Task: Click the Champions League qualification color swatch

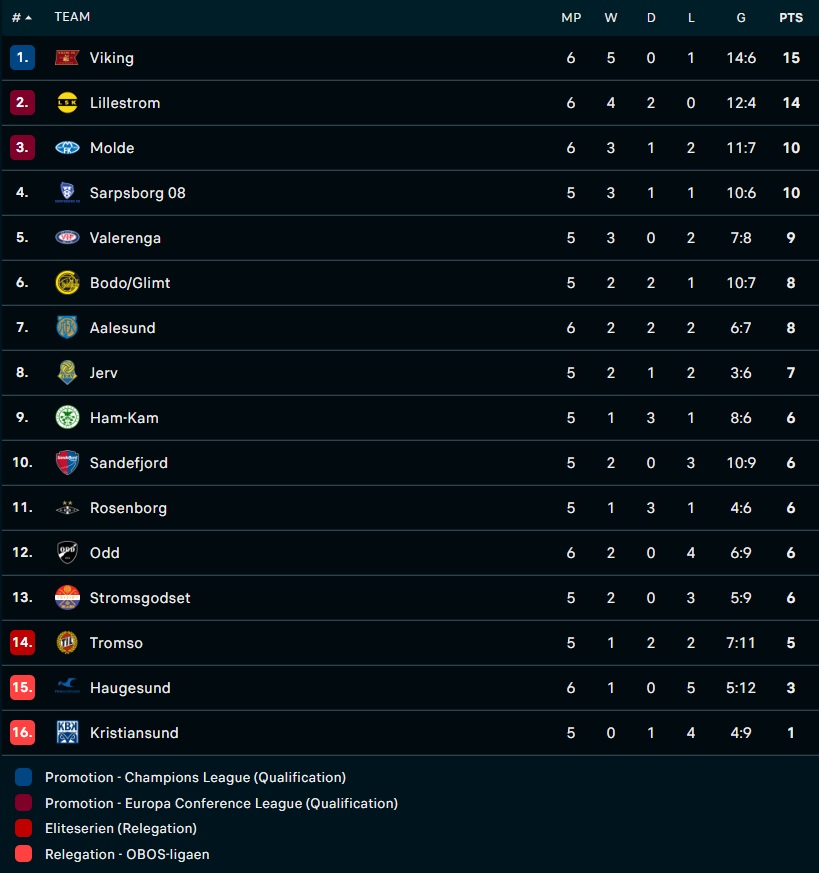Action: click(25, 775)
